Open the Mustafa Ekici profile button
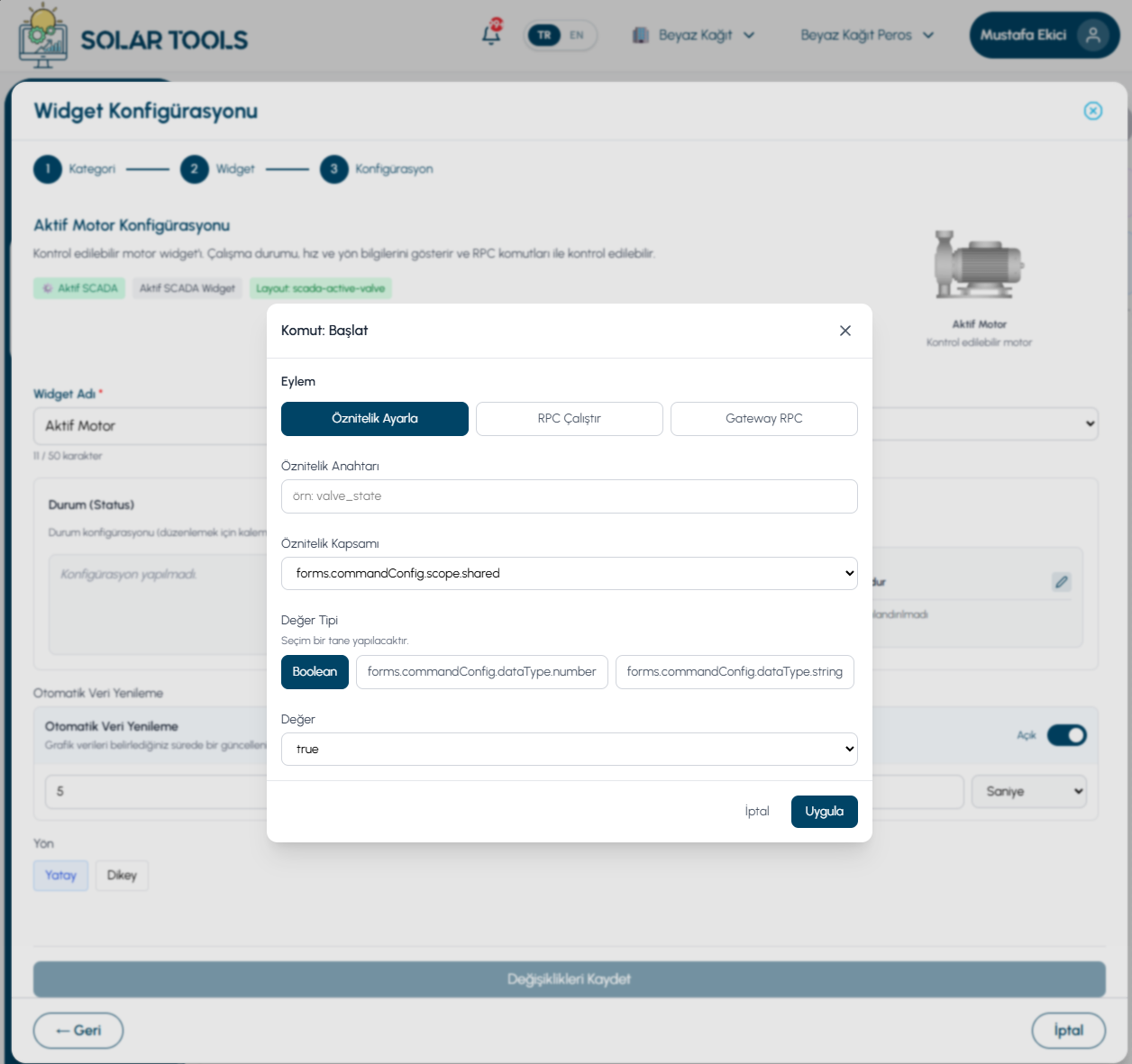 [x=1045, y=35]
